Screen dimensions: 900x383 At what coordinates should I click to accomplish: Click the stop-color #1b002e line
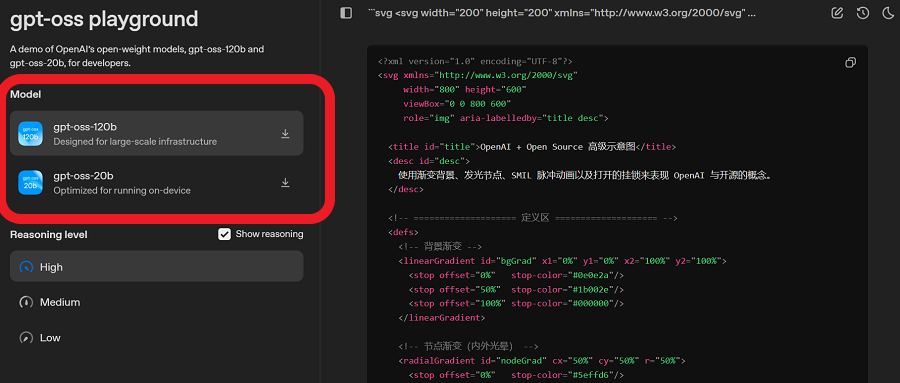pos(517,289)
